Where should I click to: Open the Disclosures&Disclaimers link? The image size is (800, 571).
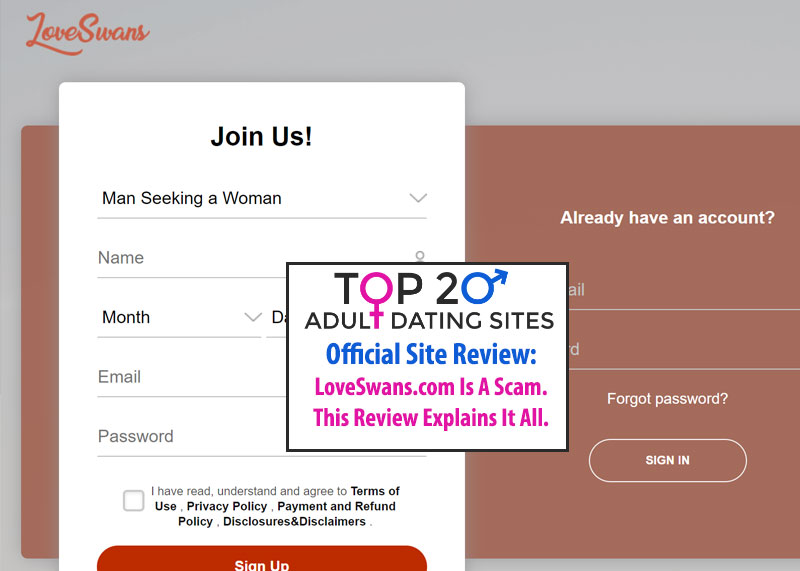(294, 522)
